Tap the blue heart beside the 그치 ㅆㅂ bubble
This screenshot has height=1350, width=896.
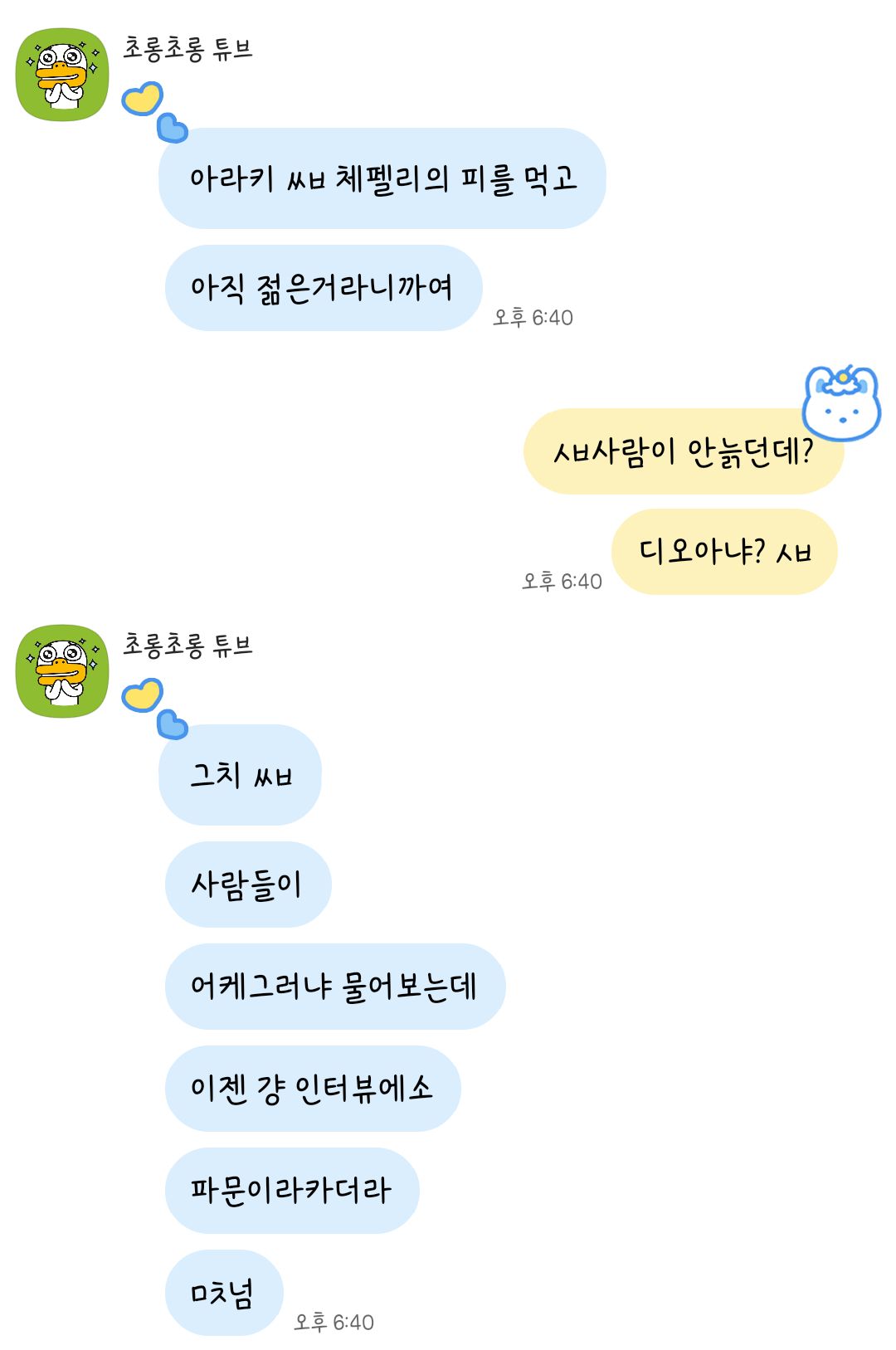point(173,724)
